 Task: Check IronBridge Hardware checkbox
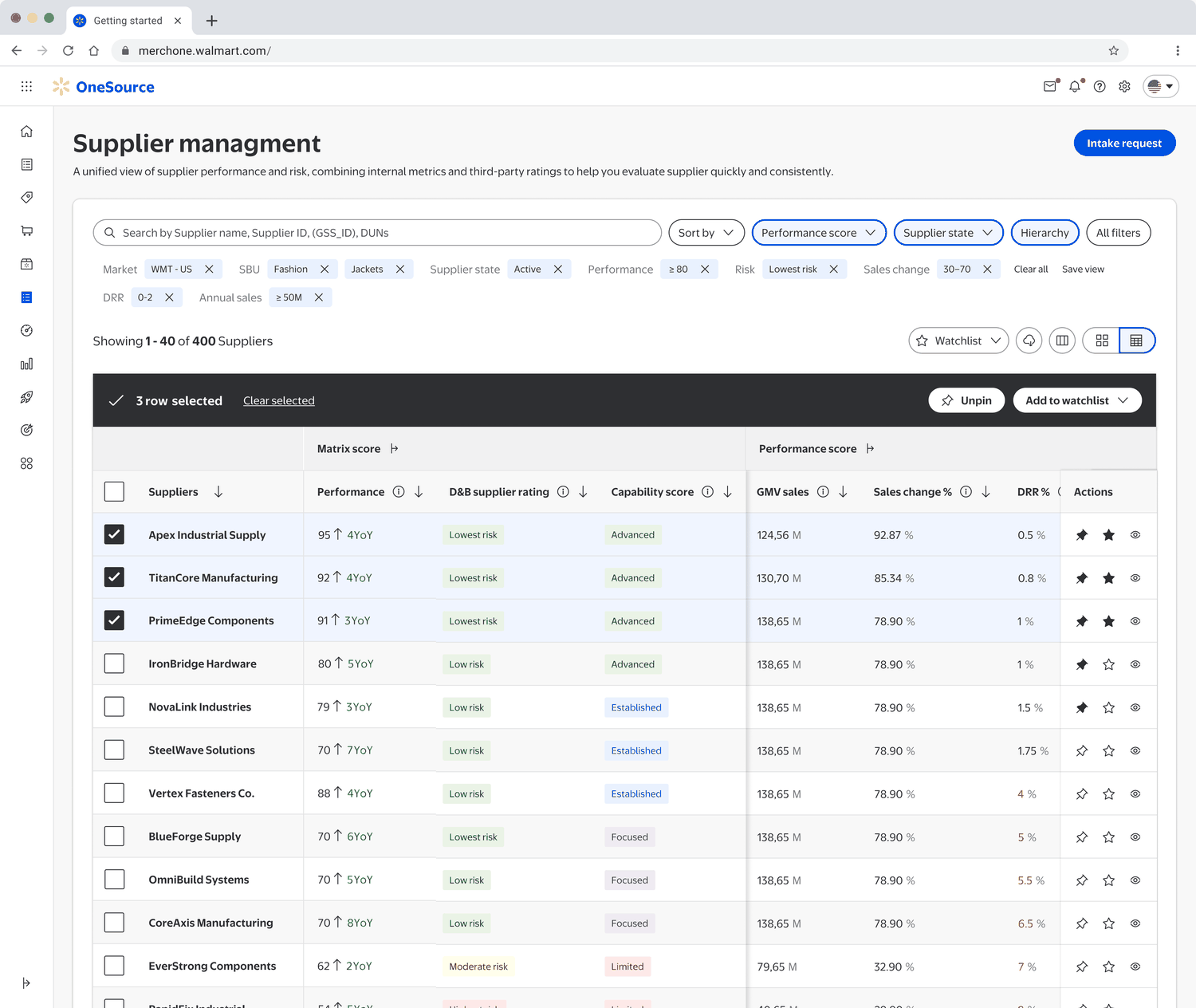[114, 663]
